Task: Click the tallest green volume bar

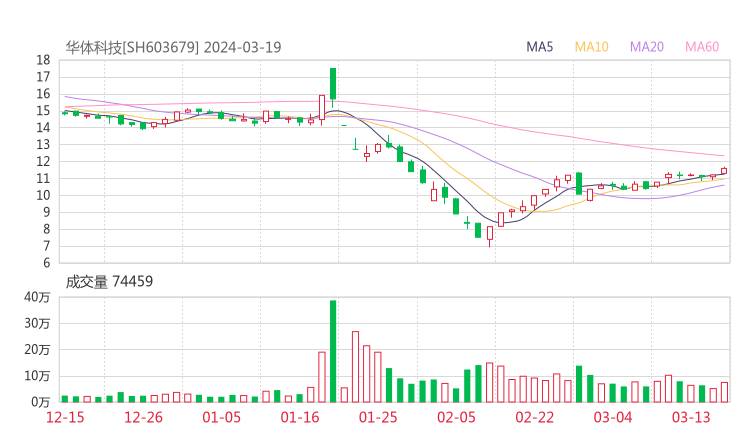Action: pyautogui.click(x=333, y=351)
